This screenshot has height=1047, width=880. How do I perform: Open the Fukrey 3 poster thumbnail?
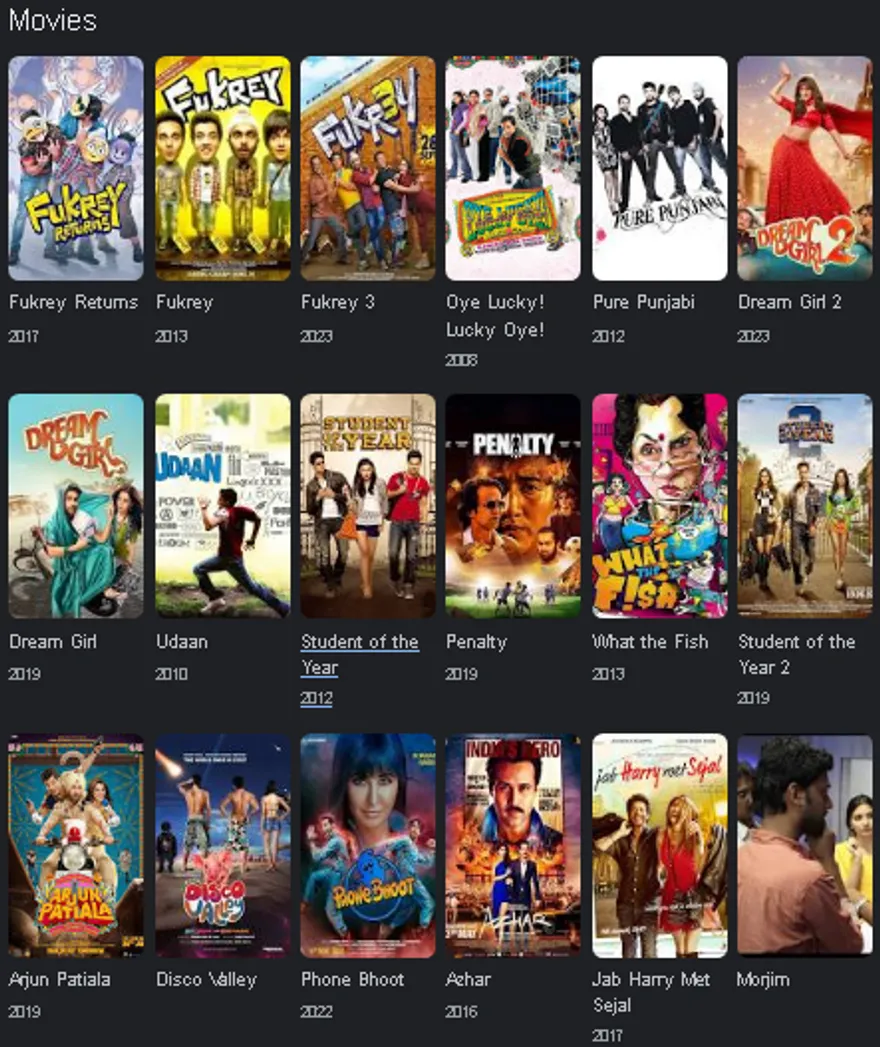click(x=367, y=168)
